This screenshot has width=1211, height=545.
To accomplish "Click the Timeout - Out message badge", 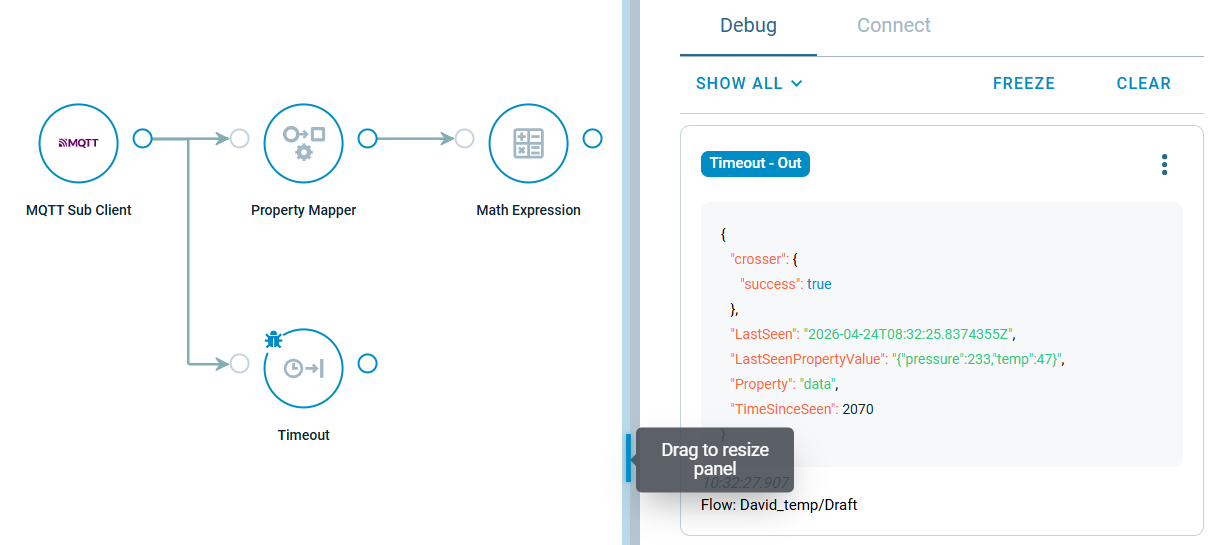I will click(755, 163).
